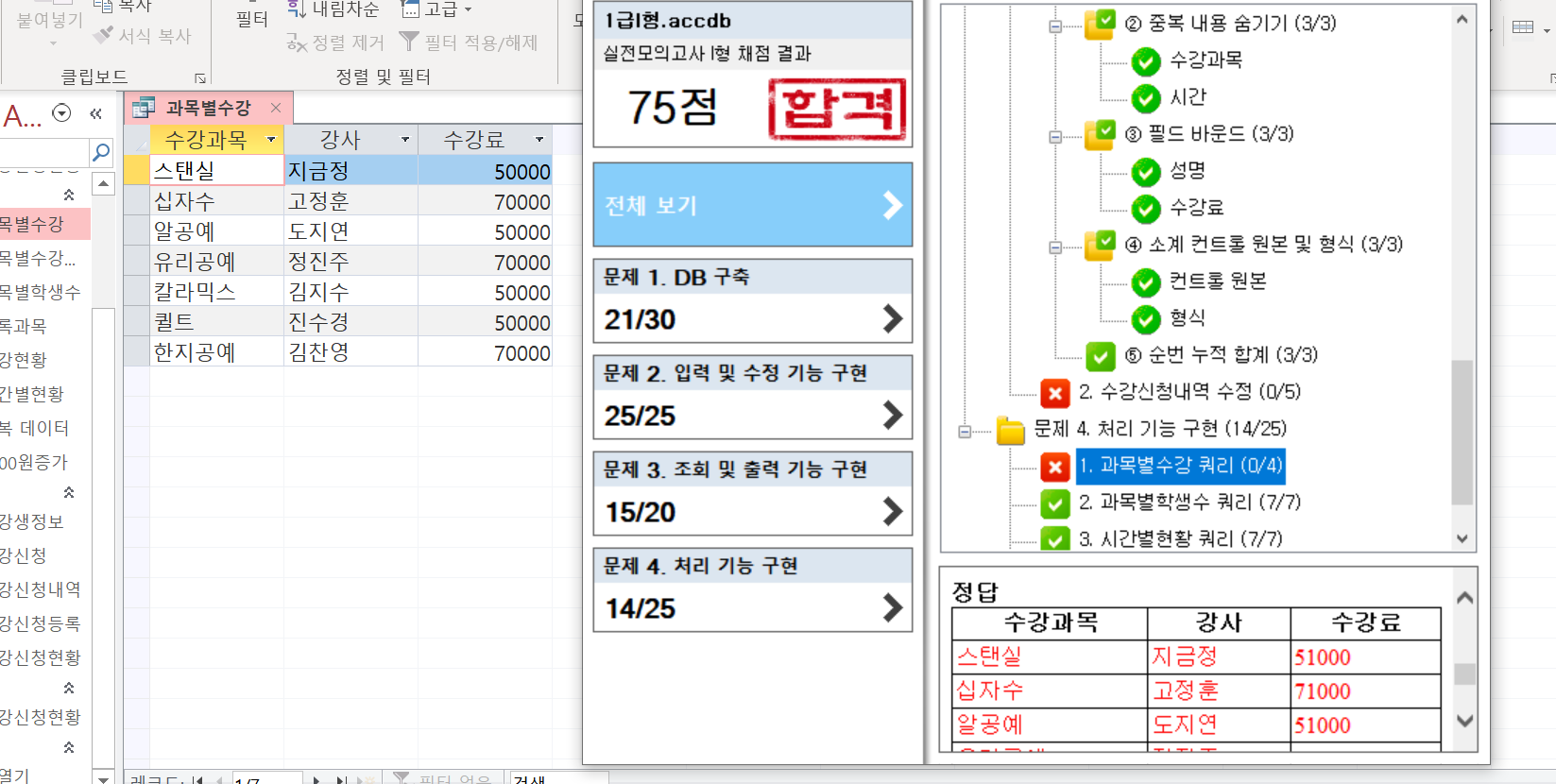Screen dimensions: 1556x784
Task: Click the 전체 보기 button
Action: (x=752, y=205)
